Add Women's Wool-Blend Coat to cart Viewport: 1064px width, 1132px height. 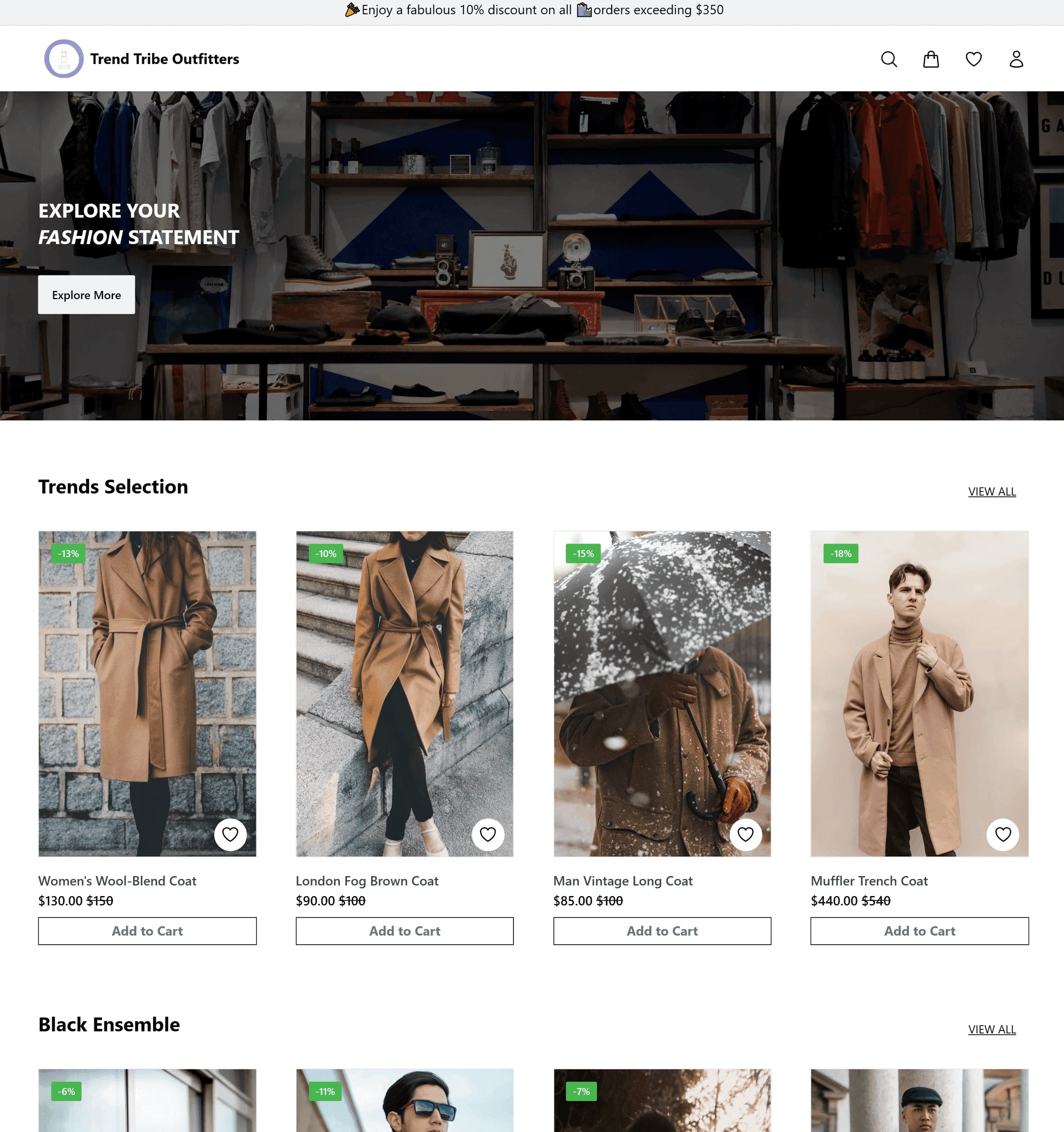(147, 931)
